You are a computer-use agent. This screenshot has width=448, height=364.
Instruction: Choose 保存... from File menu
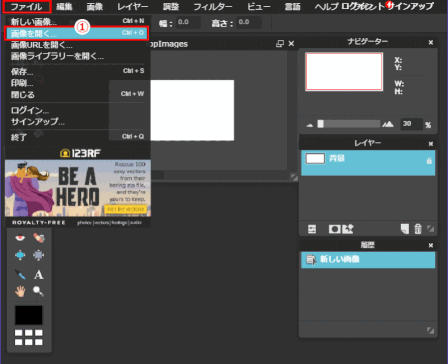[77, 71]
